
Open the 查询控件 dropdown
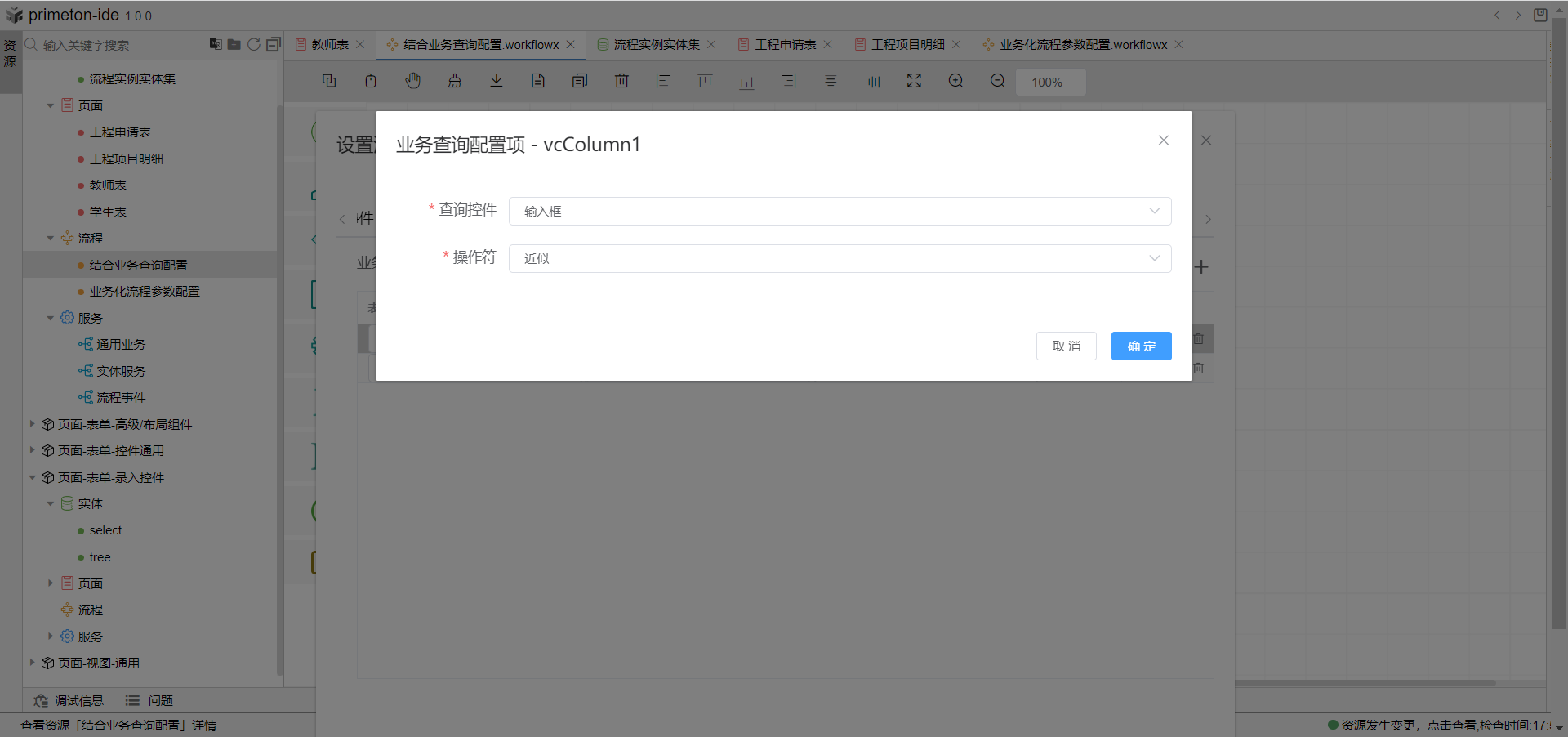[840, 211]
